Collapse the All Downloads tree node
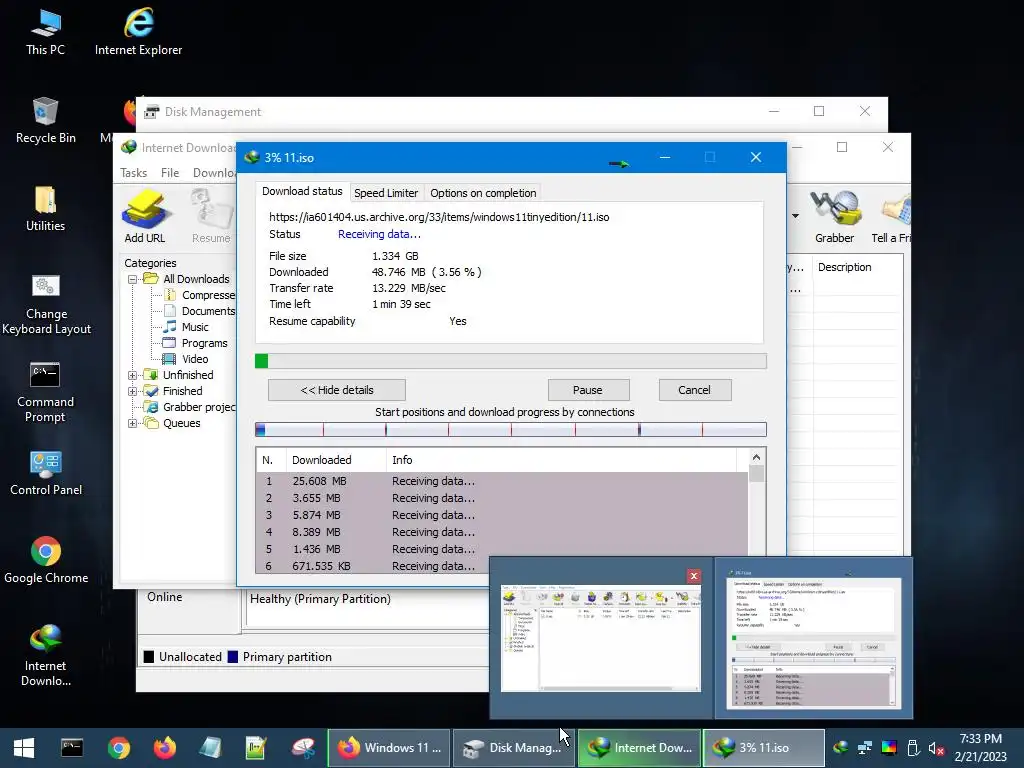Screen dimensions: 1024x768 [x=133, y=279]
